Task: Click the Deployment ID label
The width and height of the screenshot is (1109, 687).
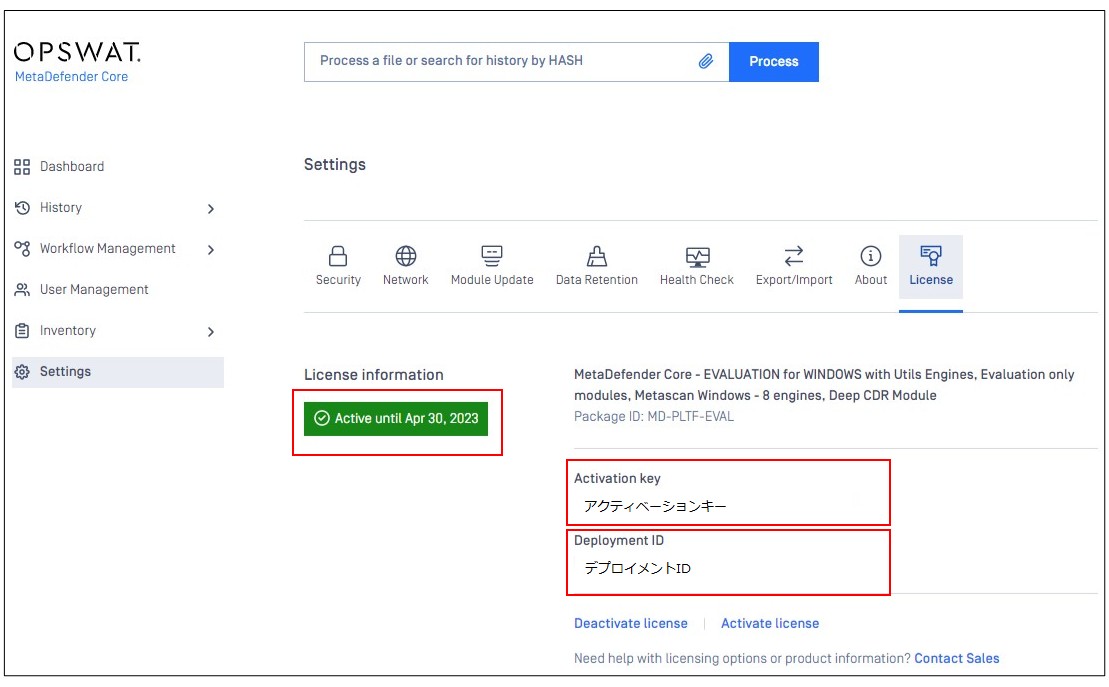Action: point(619,541)
